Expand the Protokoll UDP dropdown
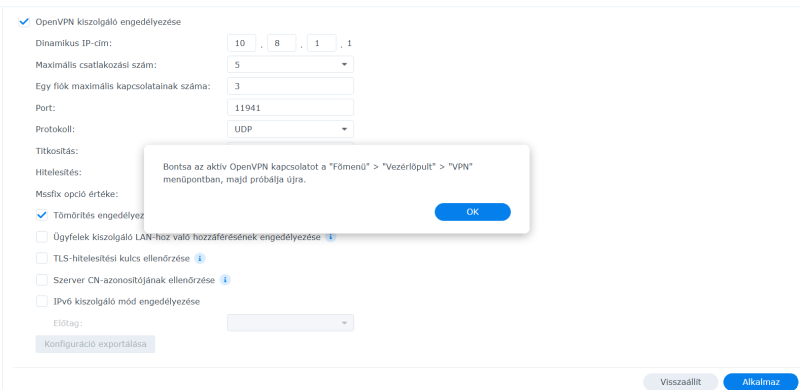The image size is (800, 390). pyautogui.click(x=290, y=129)
